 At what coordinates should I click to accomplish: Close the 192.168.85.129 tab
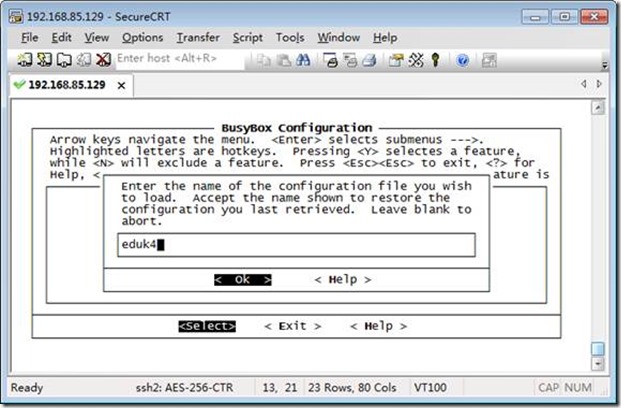[x=122, y=85]
